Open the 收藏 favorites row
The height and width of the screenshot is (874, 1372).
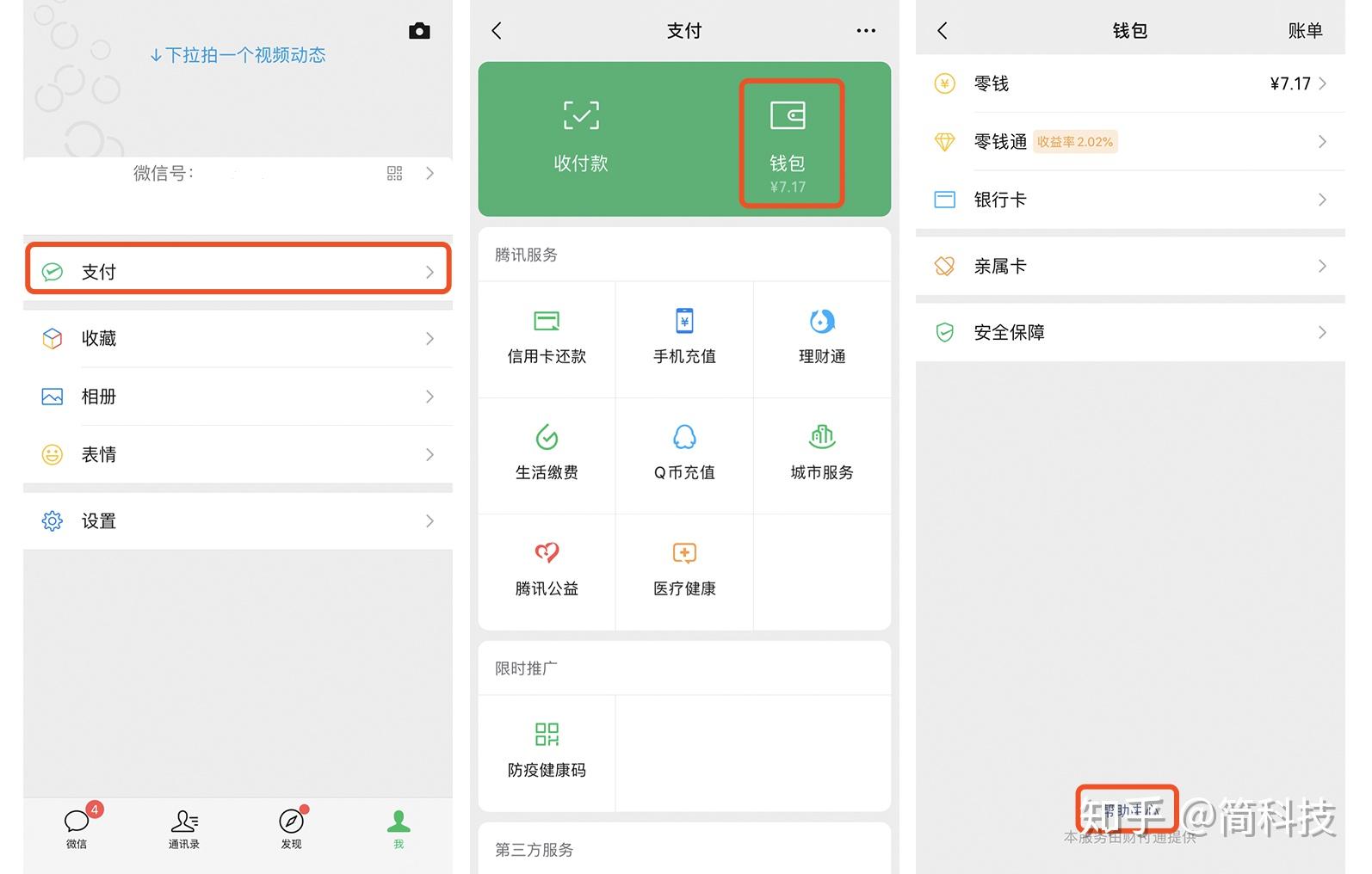pyautogui.click(x=238, y=338)
